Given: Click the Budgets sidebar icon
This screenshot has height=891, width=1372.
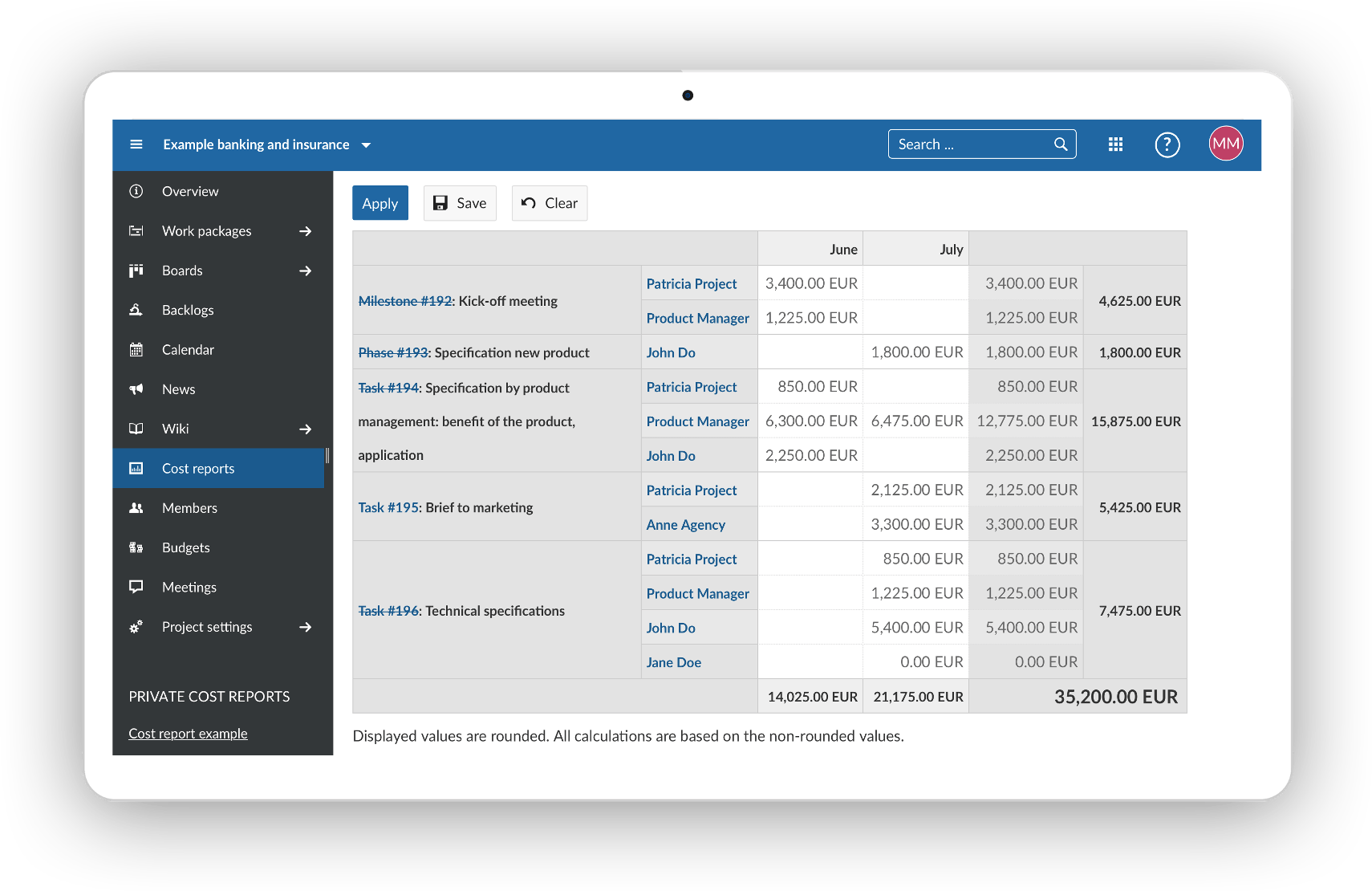Looking at the screenshot, I should pos(136,547).
